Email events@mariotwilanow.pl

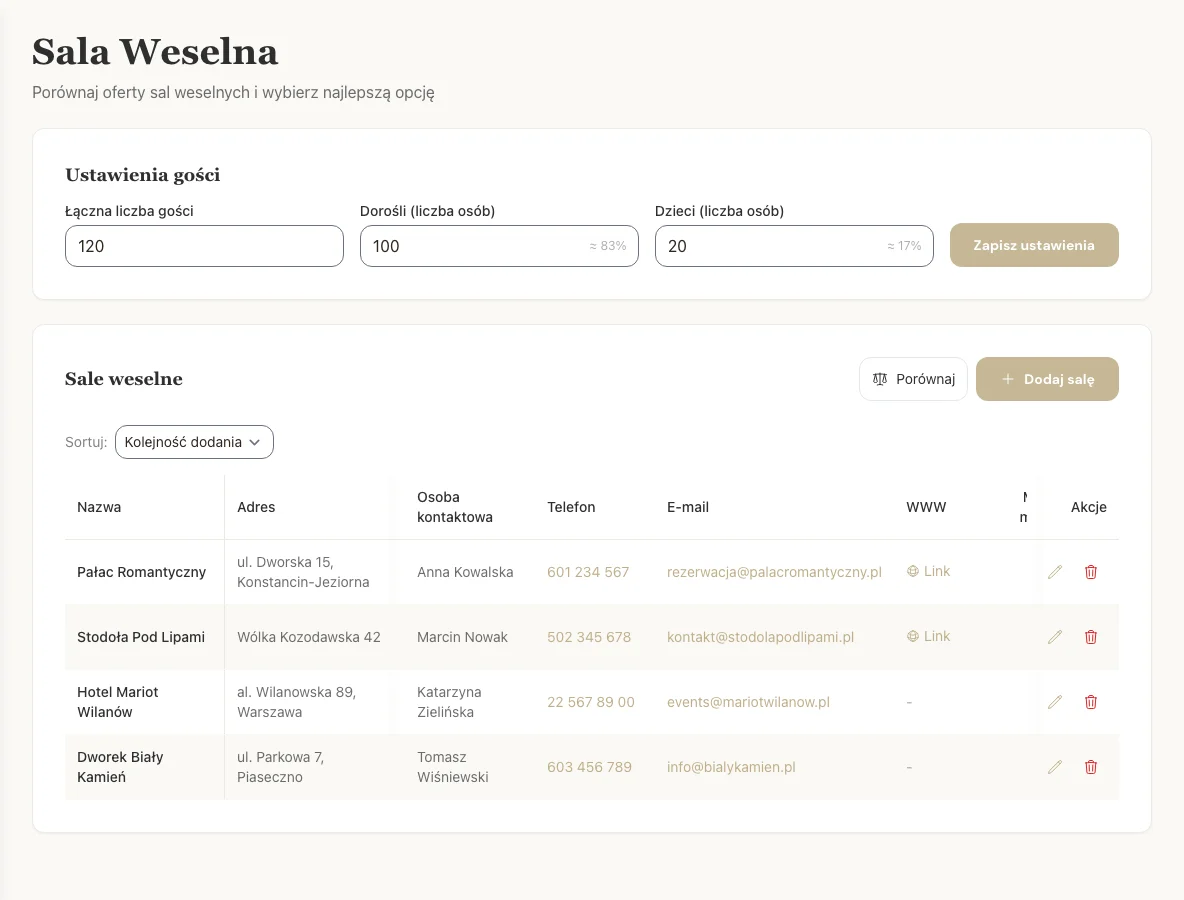tap(748, 702)
